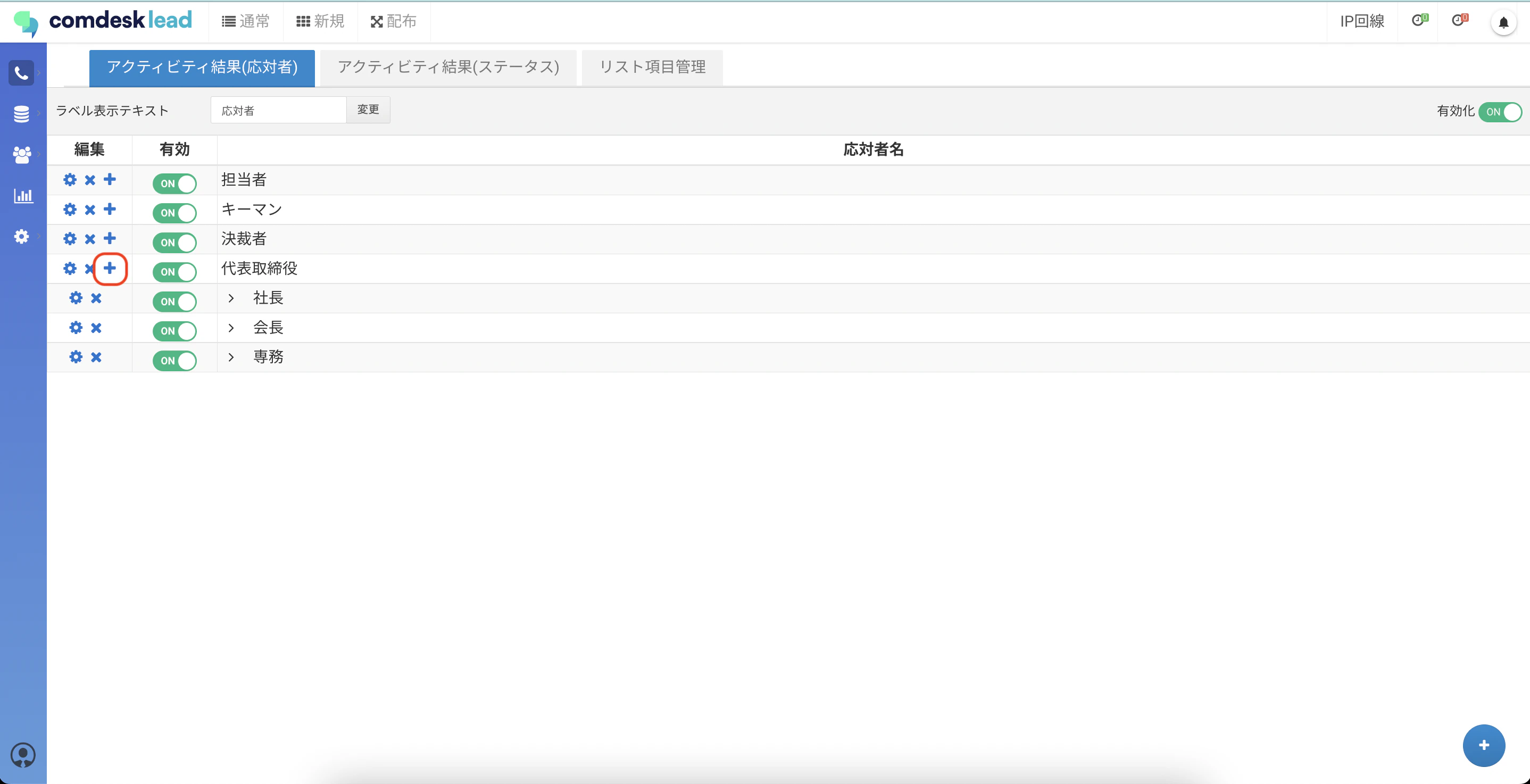Image resolution: width=1530 pixels, height=784 pixels.
Task: Edit settings gear for 社長 row
Action: [76, 298]
